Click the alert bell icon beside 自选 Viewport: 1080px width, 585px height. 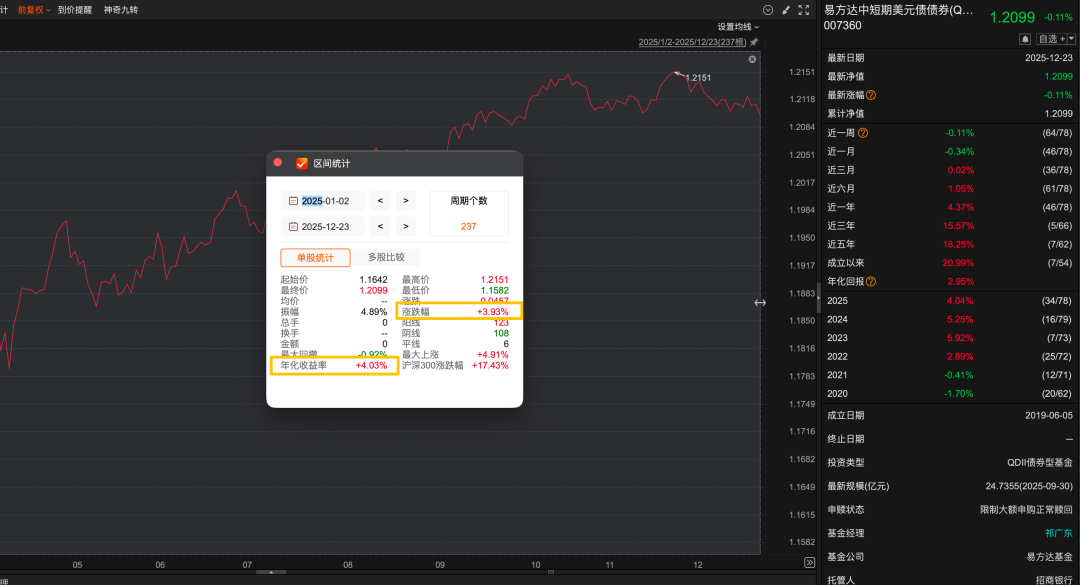(x=1025, y=39)
